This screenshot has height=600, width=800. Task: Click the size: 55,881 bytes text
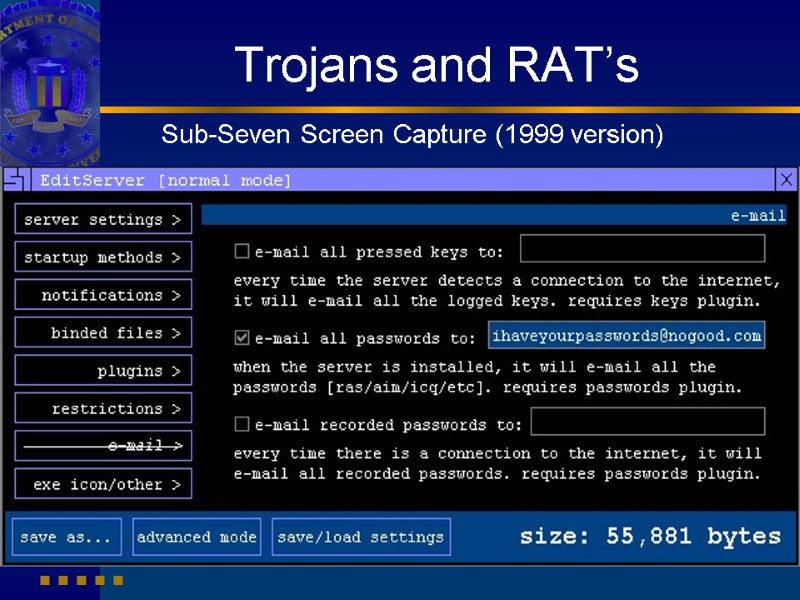650,536
